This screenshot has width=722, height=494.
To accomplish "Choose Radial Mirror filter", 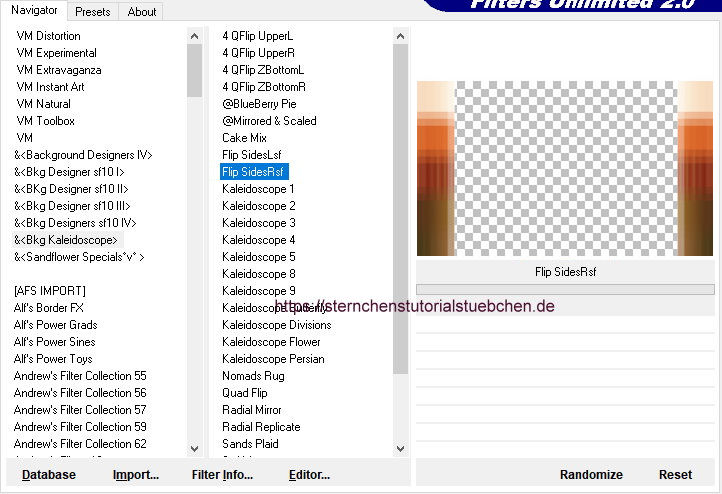I will (251, 410).
